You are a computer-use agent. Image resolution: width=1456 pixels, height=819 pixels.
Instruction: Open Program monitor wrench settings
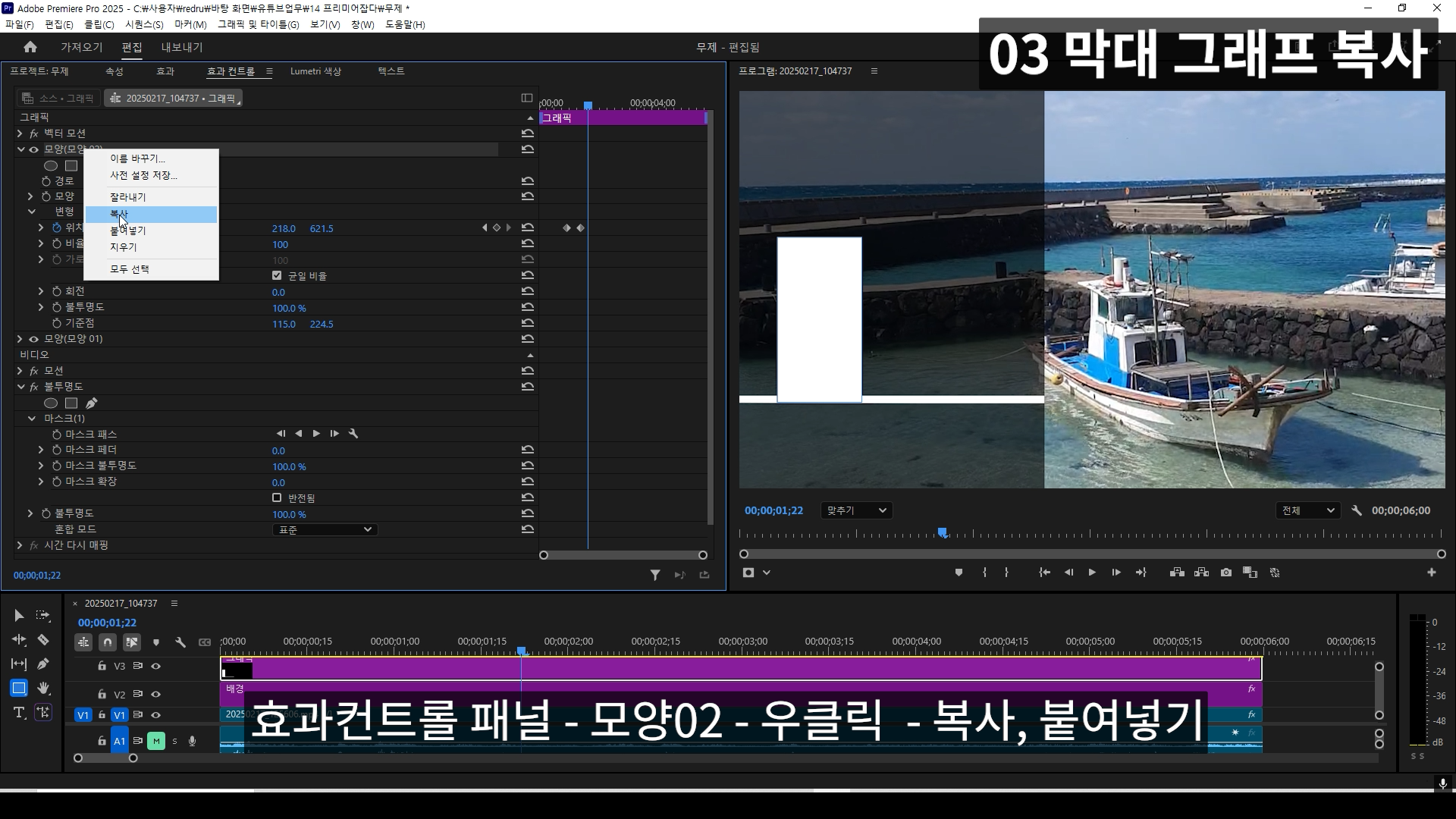tap(1357, 510)
